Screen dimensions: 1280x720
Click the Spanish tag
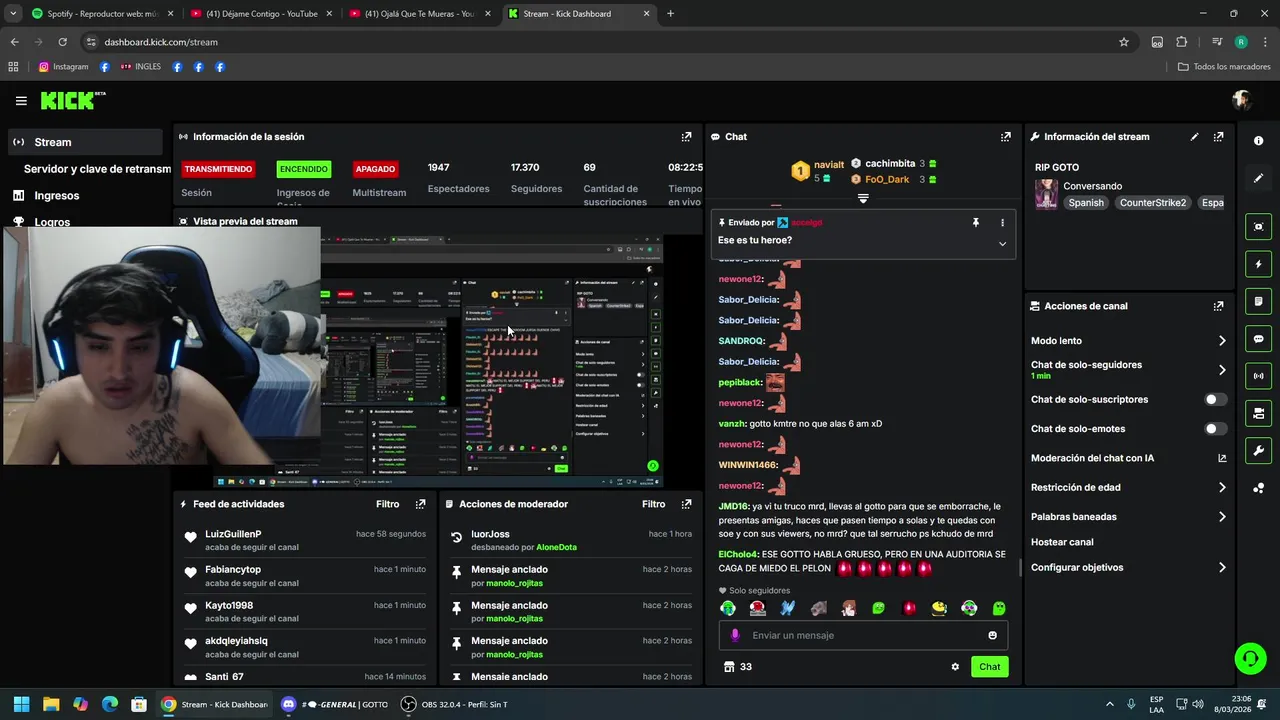(x=1086, y=203)
